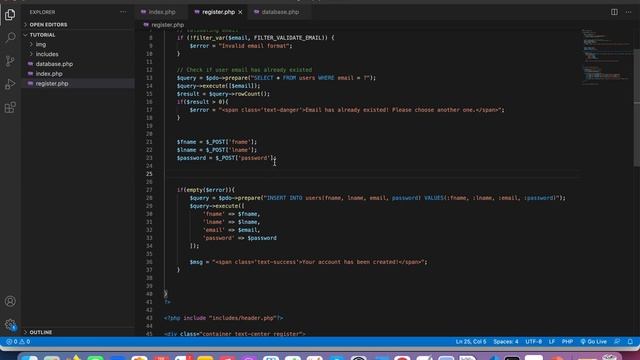The image size is (640, 360).
Task: Open the Source Control view
Action: (10, 61)
